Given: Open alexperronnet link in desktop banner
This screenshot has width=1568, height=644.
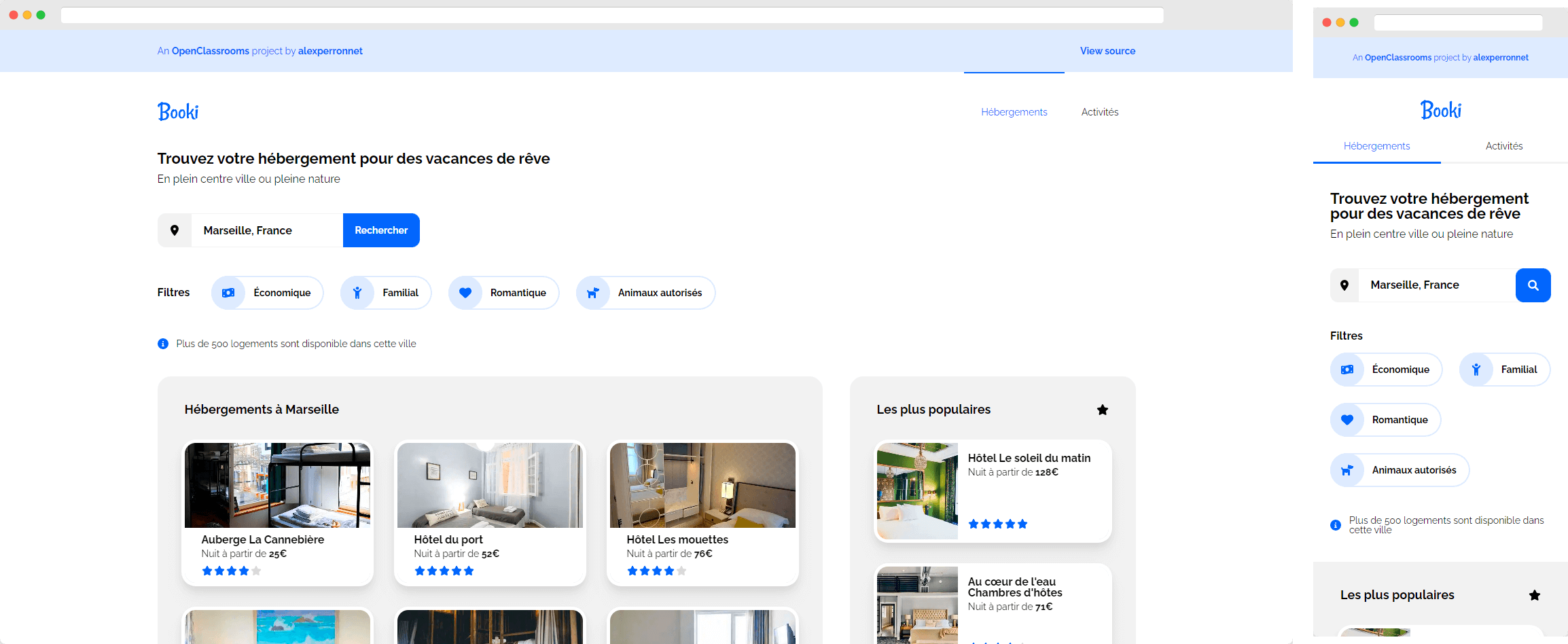Looking at the screenshot, I should (x=330, y=51).
